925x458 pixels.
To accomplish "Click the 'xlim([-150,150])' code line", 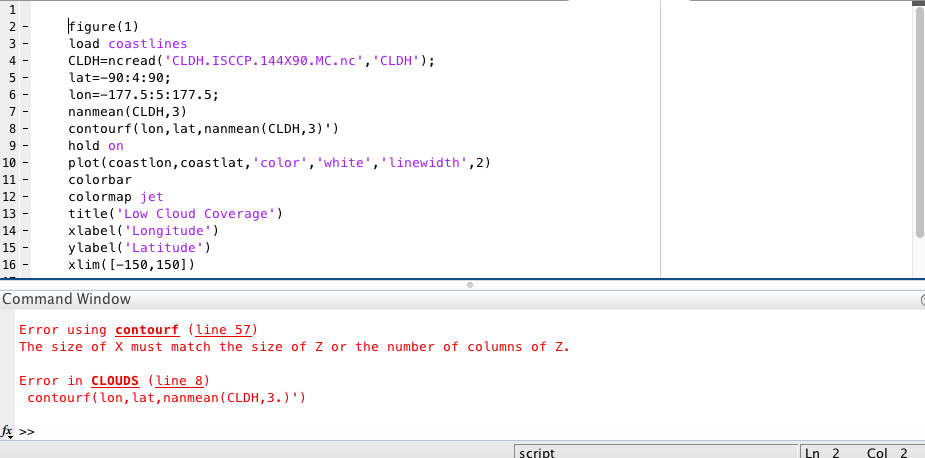I will [x=132, y=265].
